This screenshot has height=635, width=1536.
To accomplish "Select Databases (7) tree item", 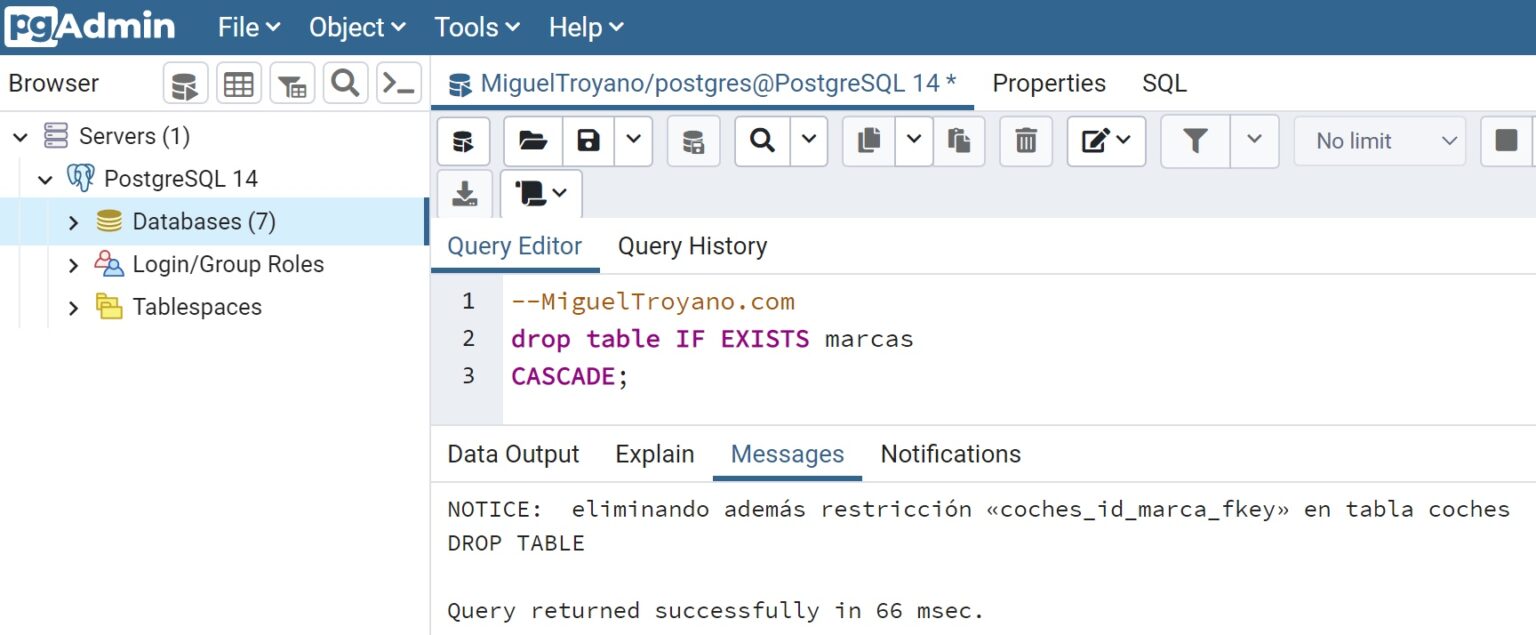I will (204, 222).
